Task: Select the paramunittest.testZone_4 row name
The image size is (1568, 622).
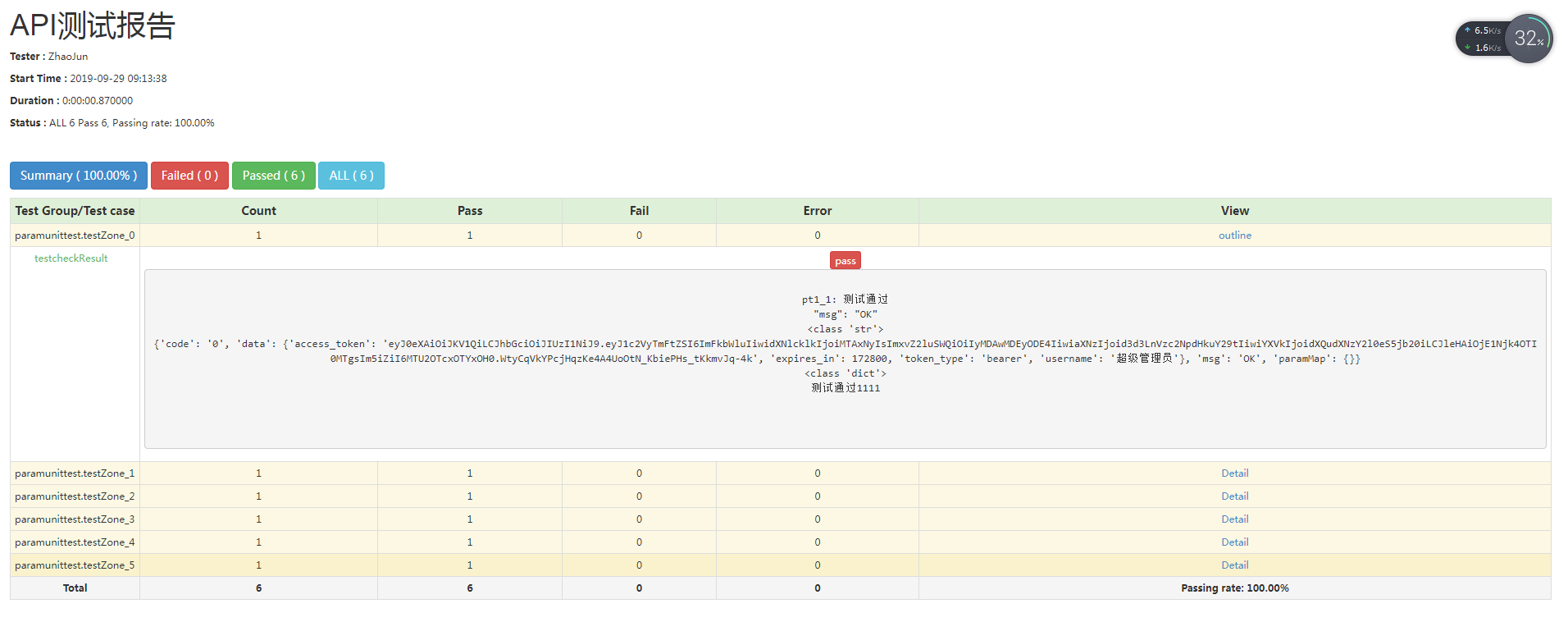Action: point(75,542)
